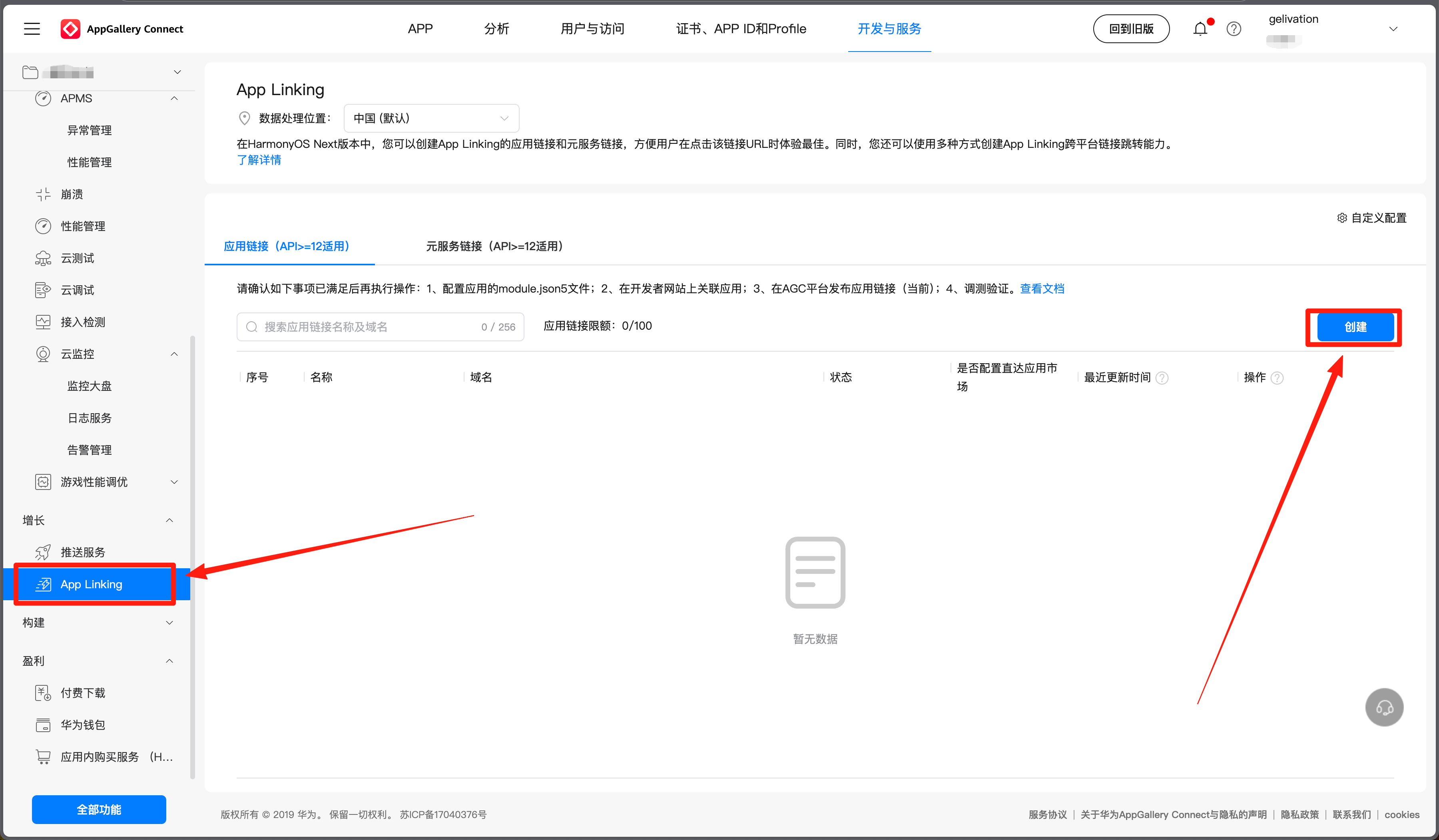Viewport: 1439px width, 840px height.
Task: Click help icon beside 操作 column
Action: point(1278,378)
